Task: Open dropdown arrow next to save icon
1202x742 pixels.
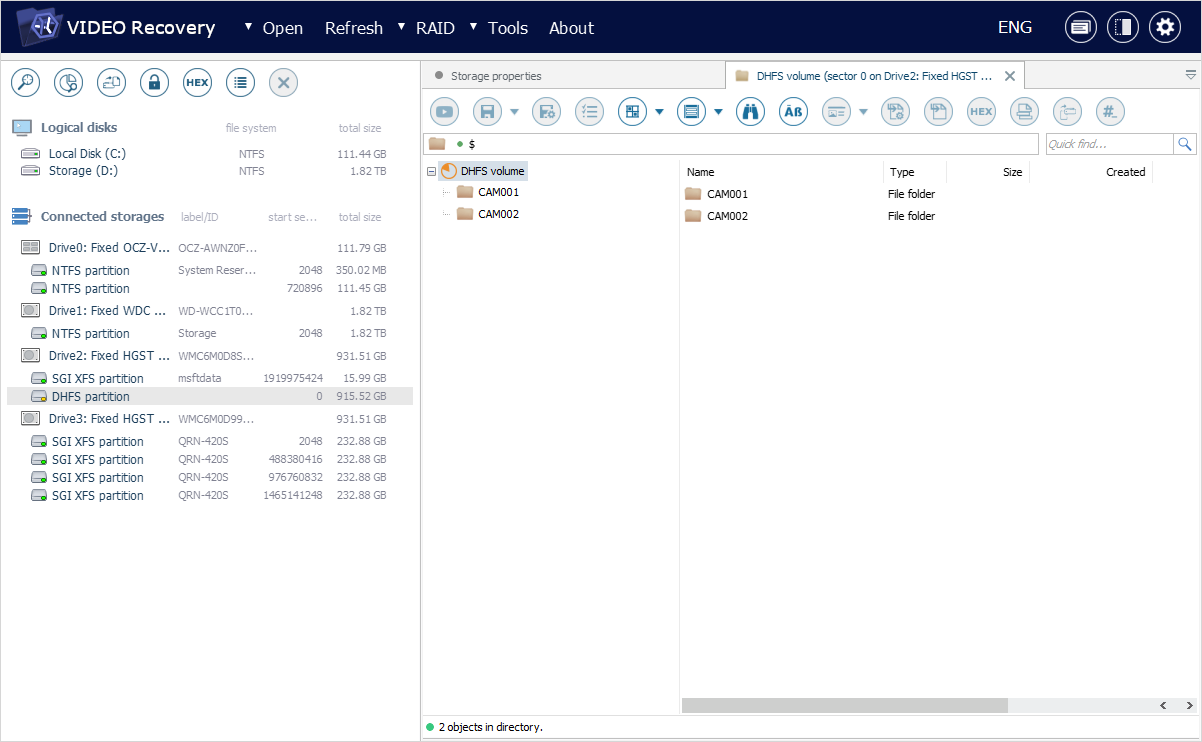Action: point(514,112)
